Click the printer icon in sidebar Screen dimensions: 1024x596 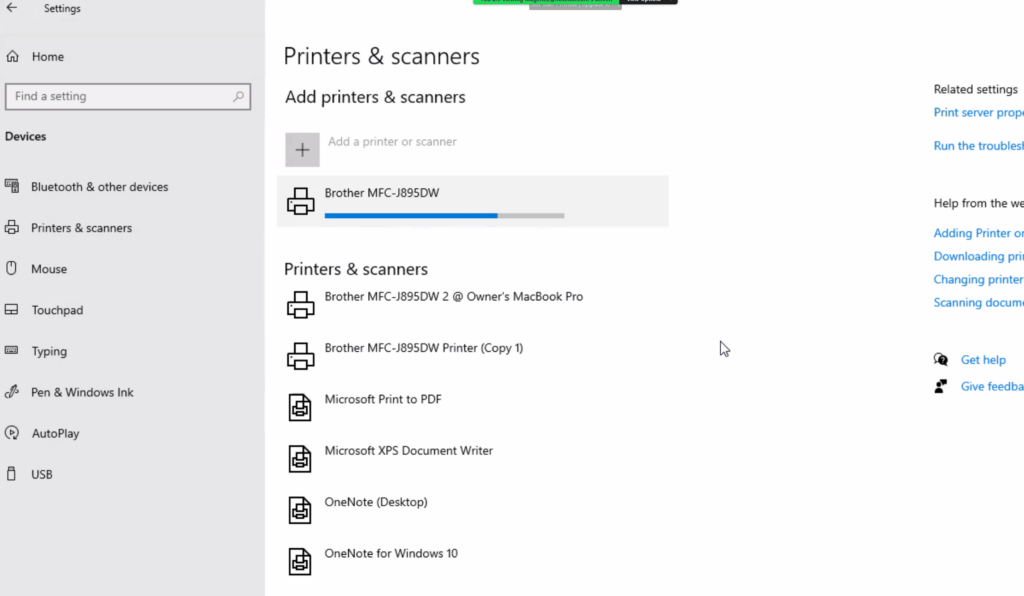(12, 227)
